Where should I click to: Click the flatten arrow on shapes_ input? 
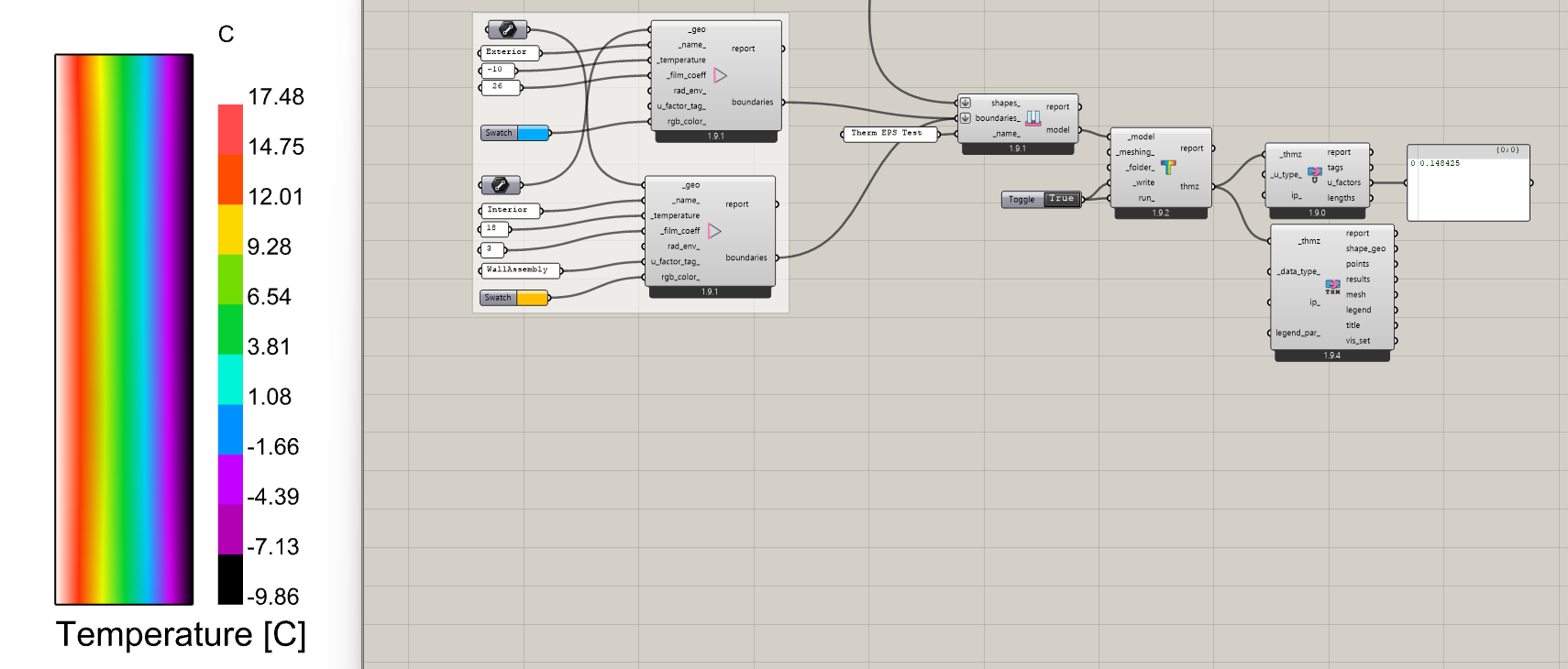pyautogui.click(x=966, y=103)
